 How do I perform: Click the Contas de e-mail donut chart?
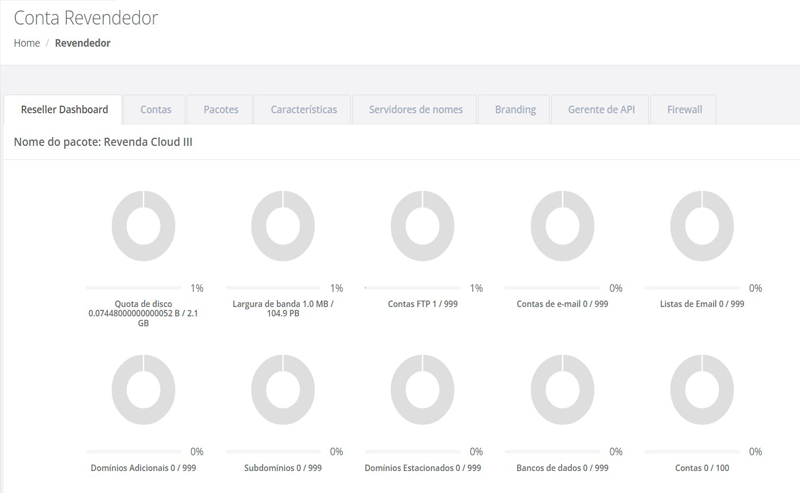click(563, 226)
